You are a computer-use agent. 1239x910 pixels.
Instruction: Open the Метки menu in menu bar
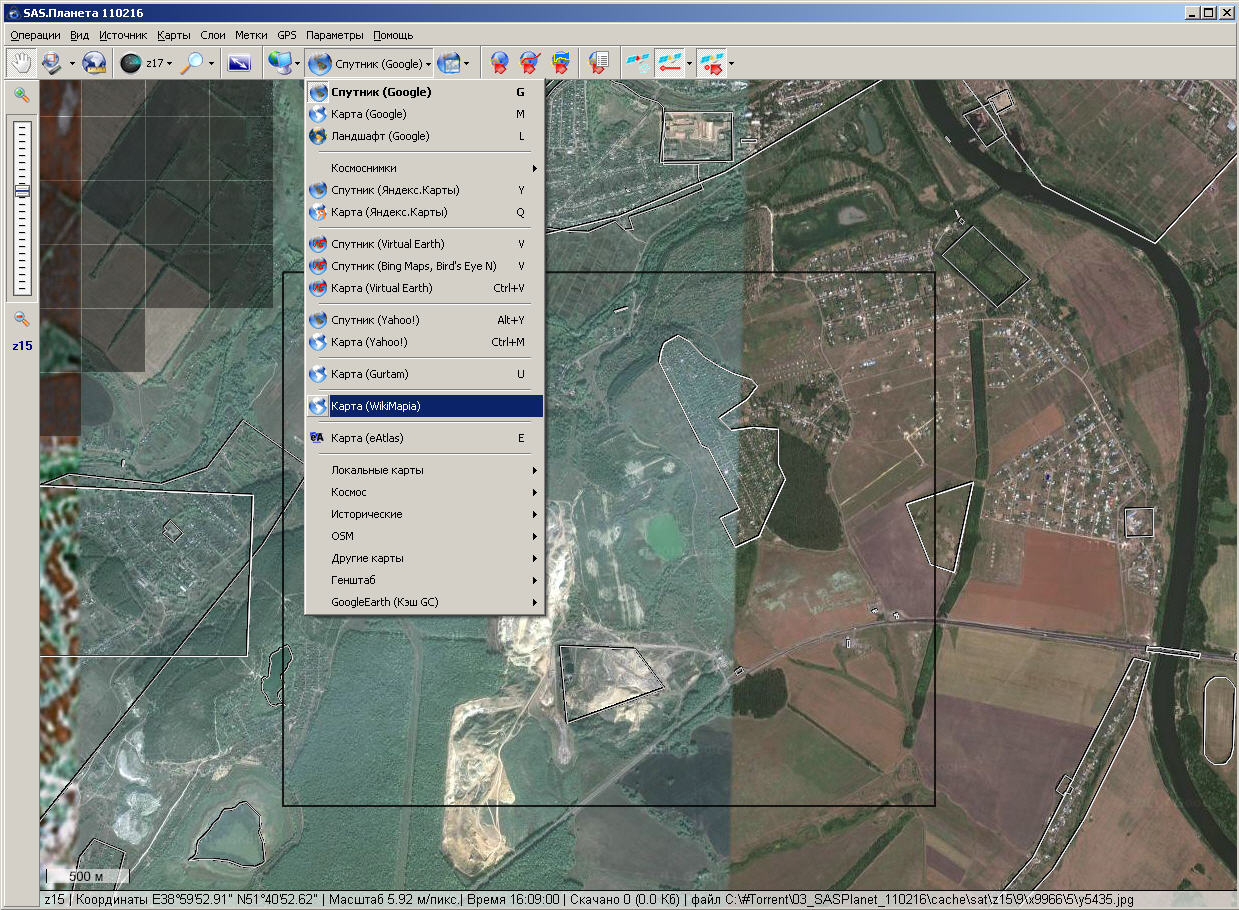coord(251,35)
